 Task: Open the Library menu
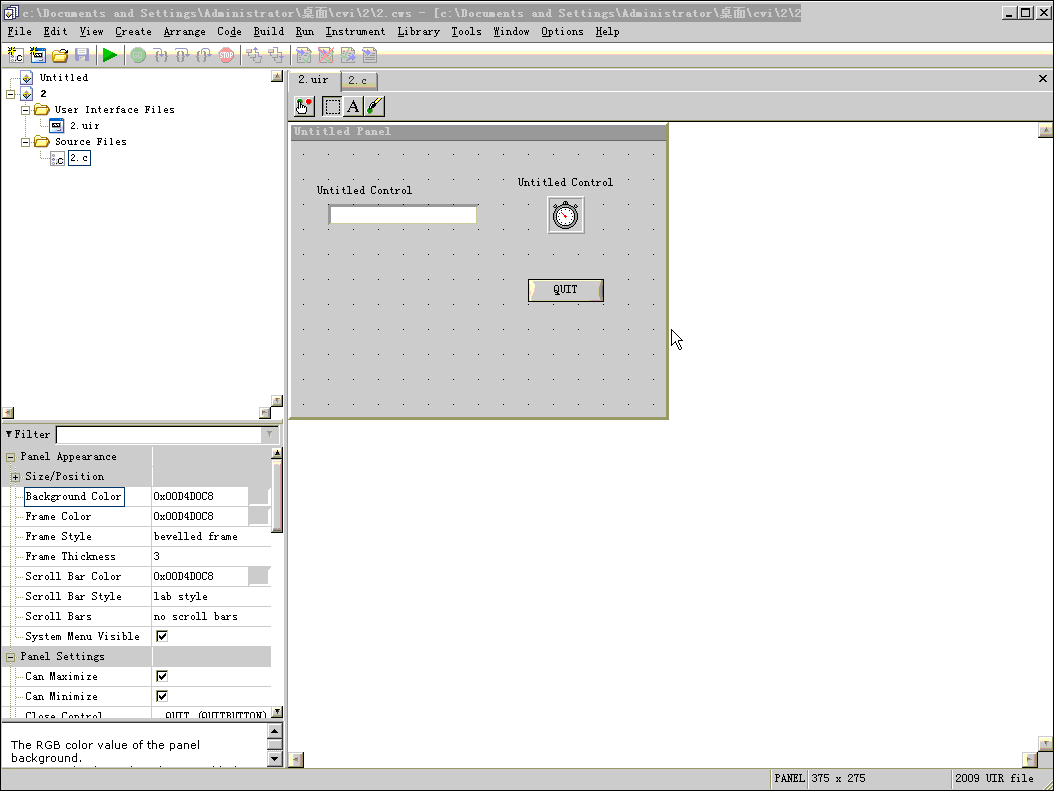(x=418, y=32)
